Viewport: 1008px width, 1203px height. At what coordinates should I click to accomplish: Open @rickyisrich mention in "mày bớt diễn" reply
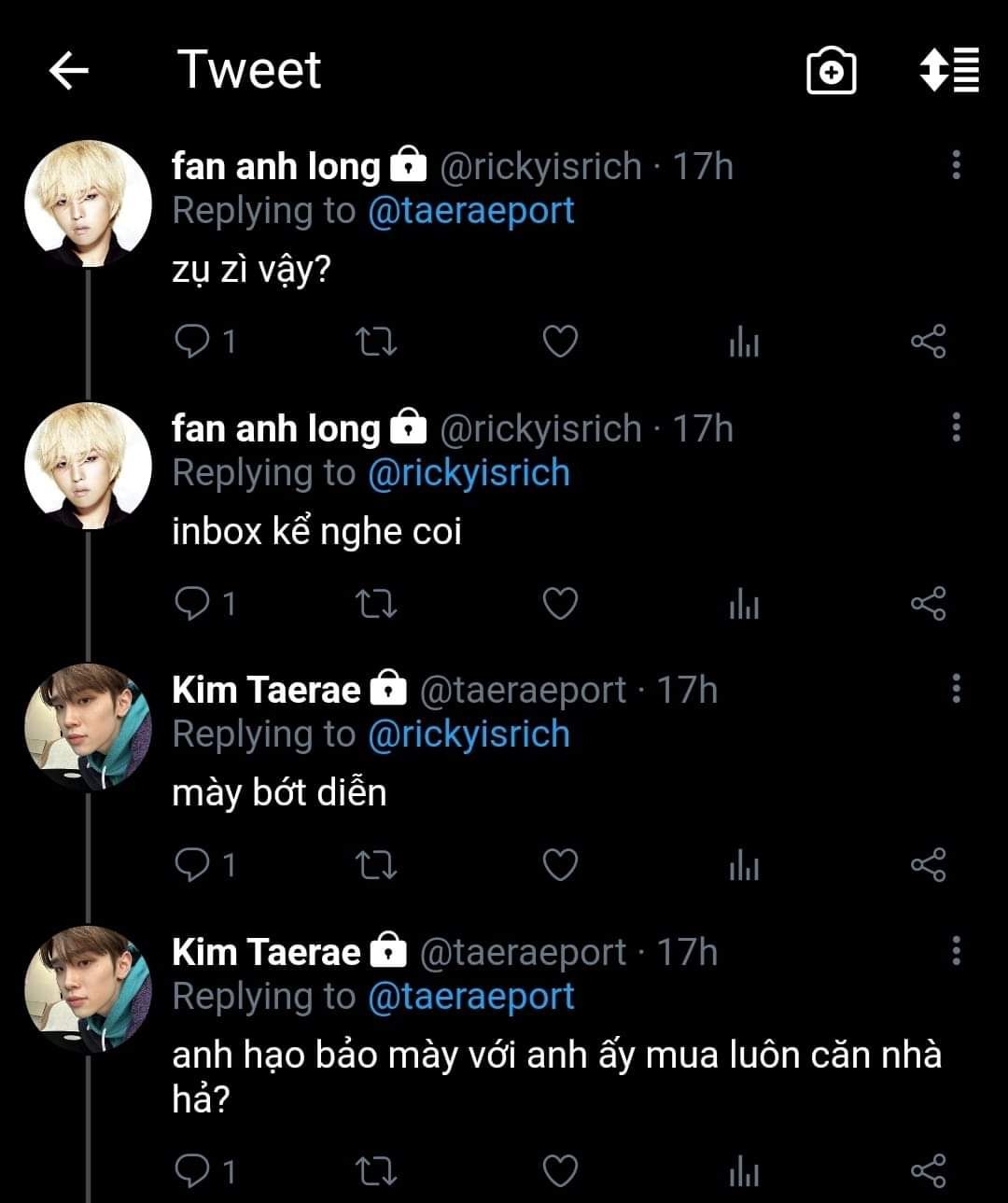point(469,734)
